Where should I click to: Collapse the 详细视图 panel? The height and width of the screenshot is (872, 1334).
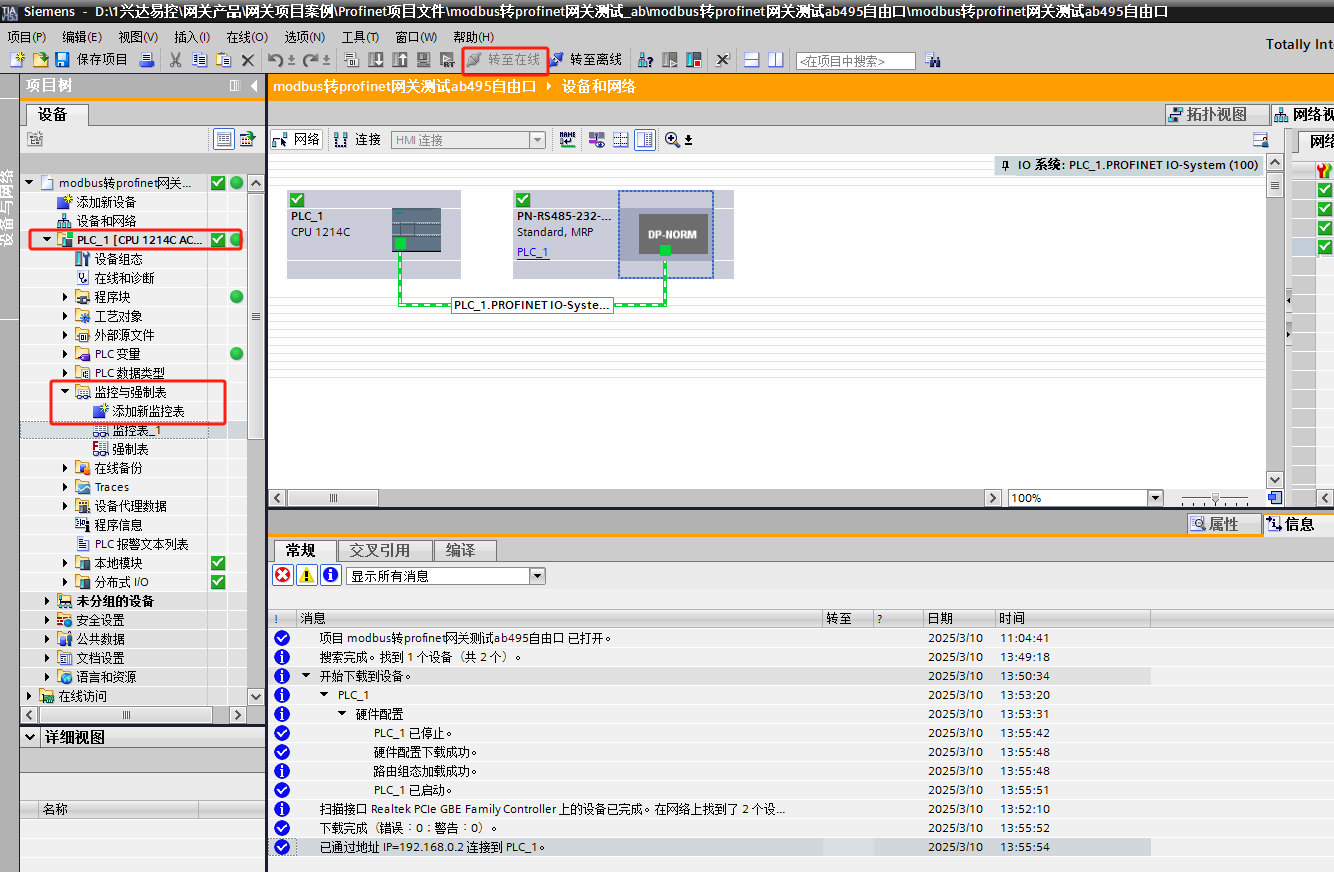30,737
